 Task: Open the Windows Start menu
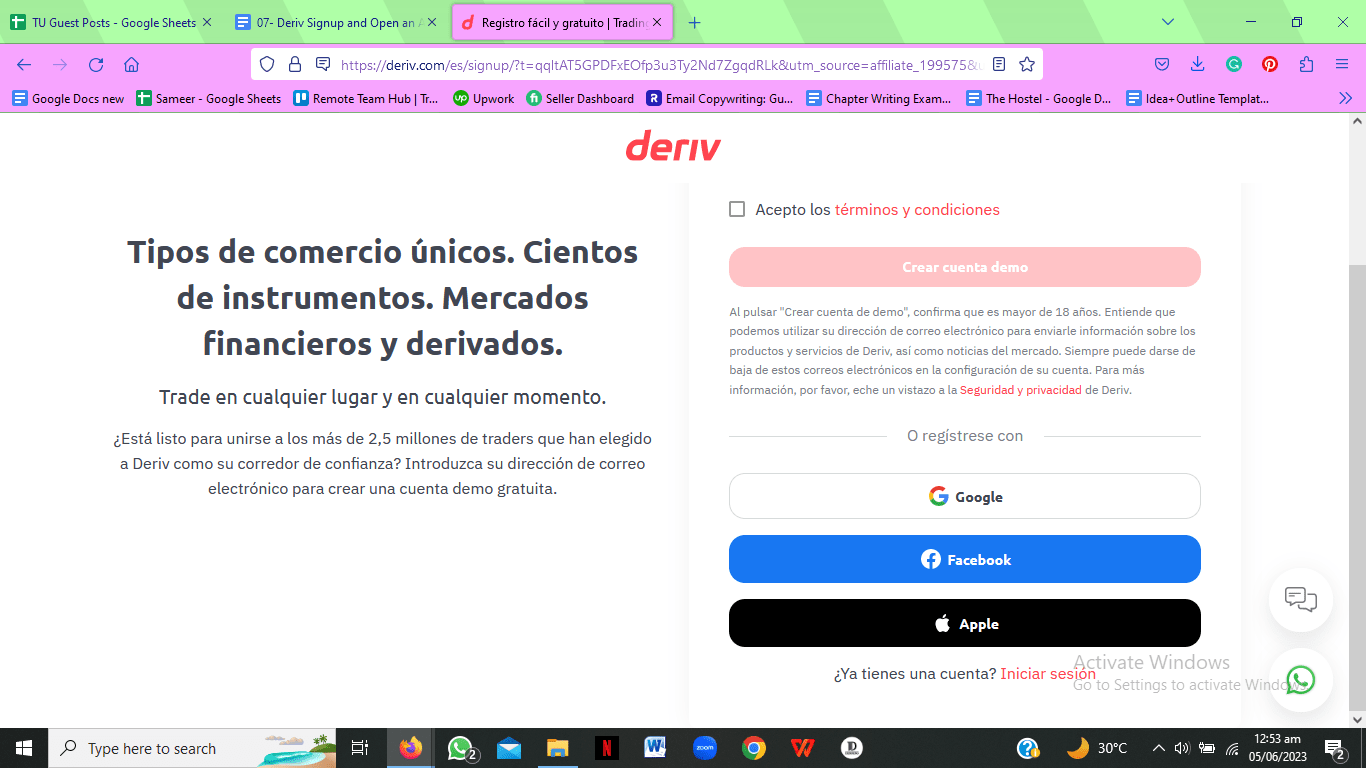(24, 748)
